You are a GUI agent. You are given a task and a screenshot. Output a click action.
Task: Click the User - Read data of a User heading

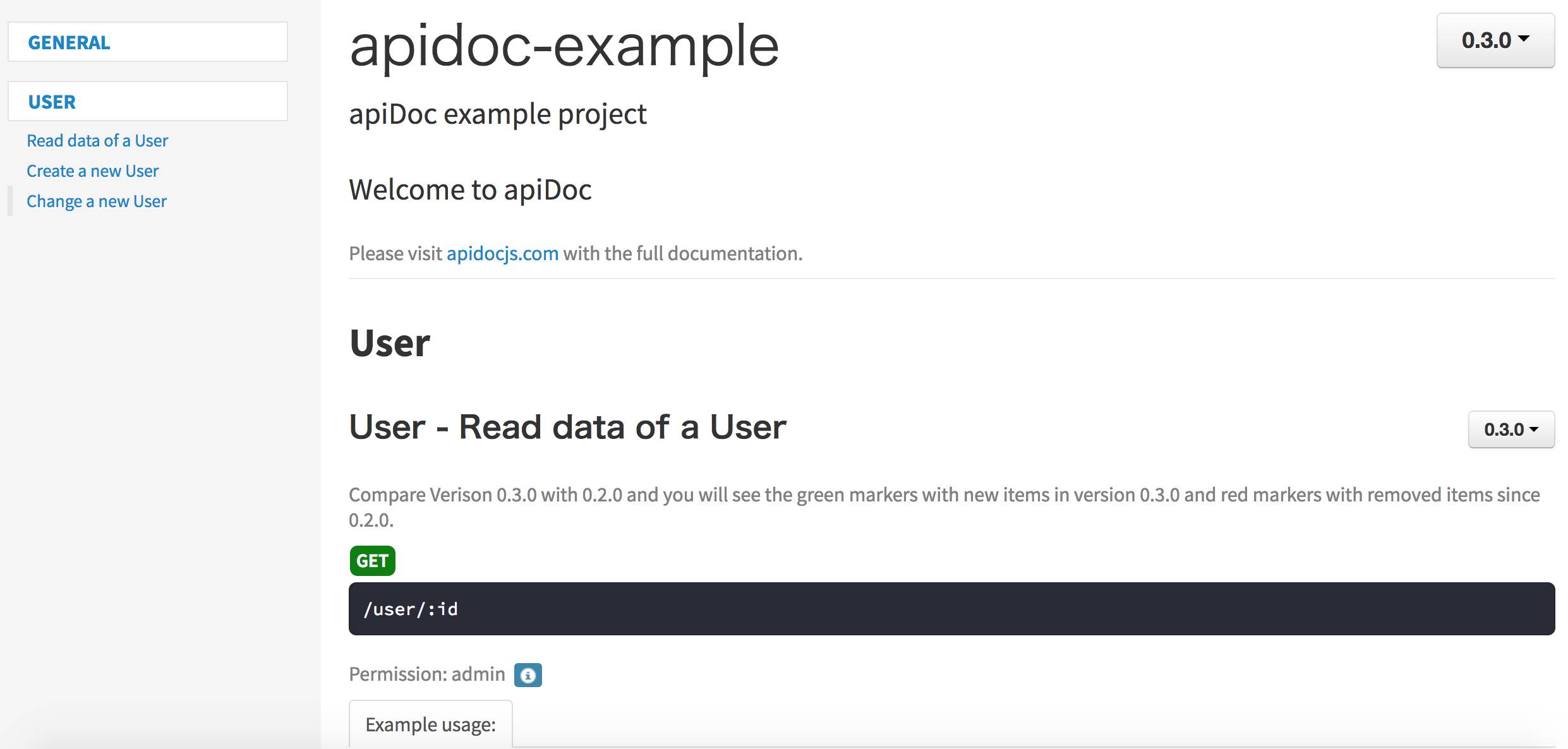[567, 427]
